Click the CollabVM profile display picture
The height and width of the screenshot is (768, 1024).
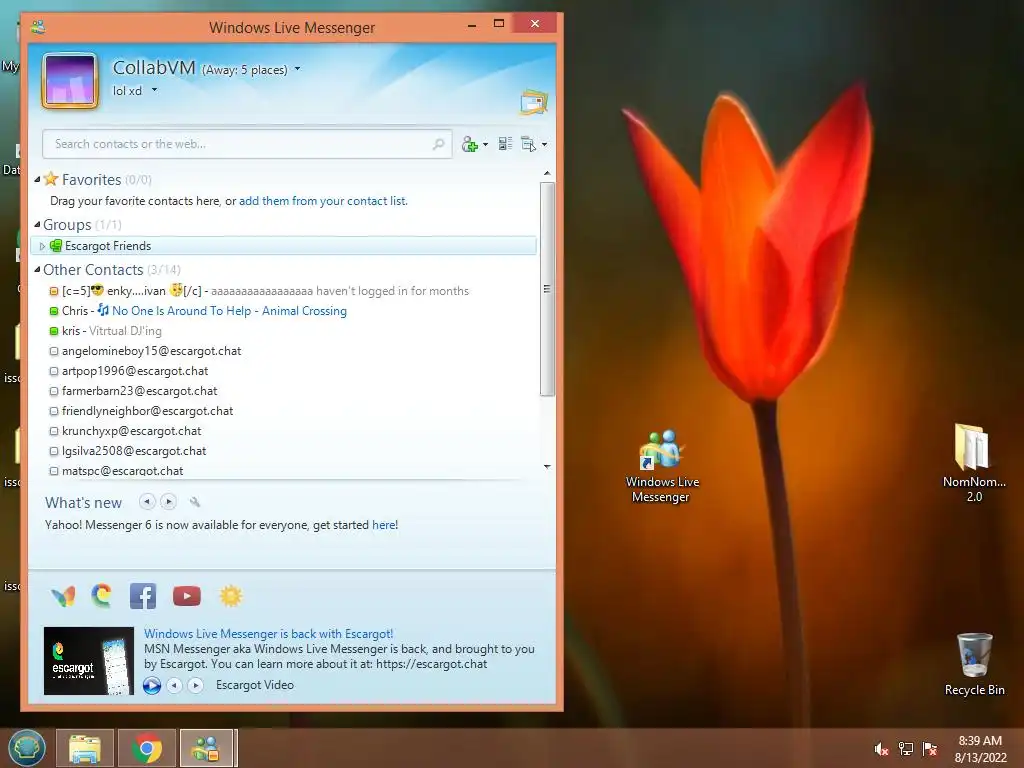click(70, 80)
